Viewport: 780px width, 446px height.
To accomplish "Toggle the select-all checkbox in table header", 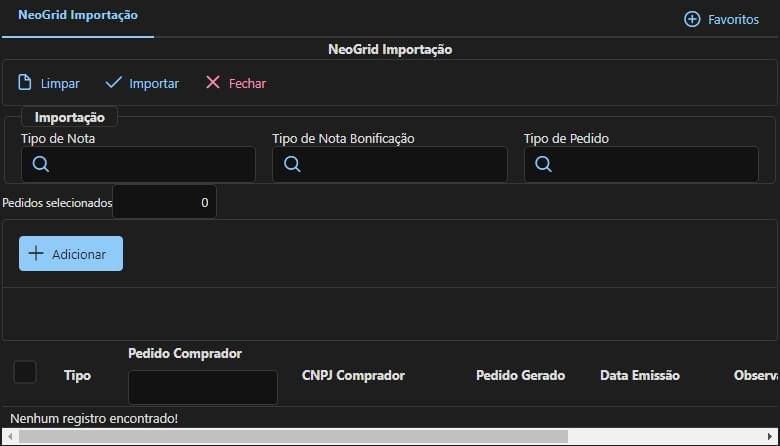I will 25,372.
